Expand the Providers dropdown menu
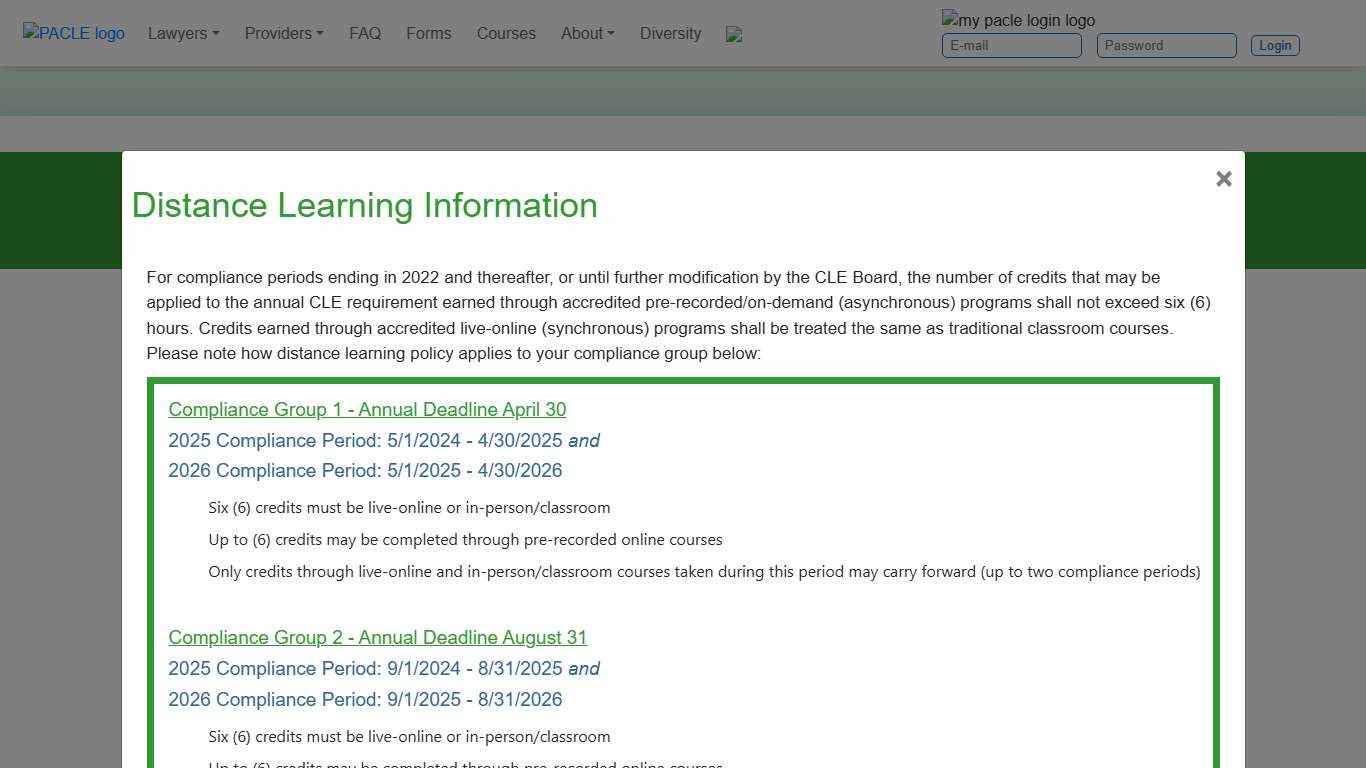 coord(283,33)
